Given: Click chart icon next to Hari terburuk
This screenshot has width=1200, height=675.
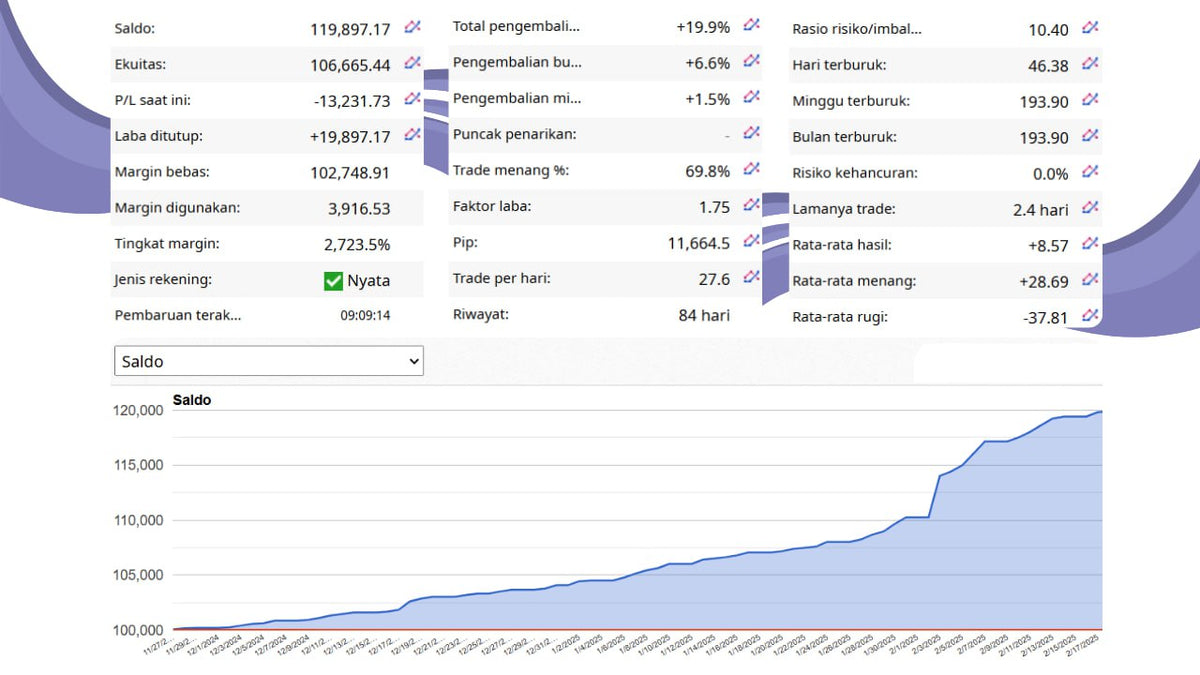Looking at the screenshot, I should pos(1091,65).
